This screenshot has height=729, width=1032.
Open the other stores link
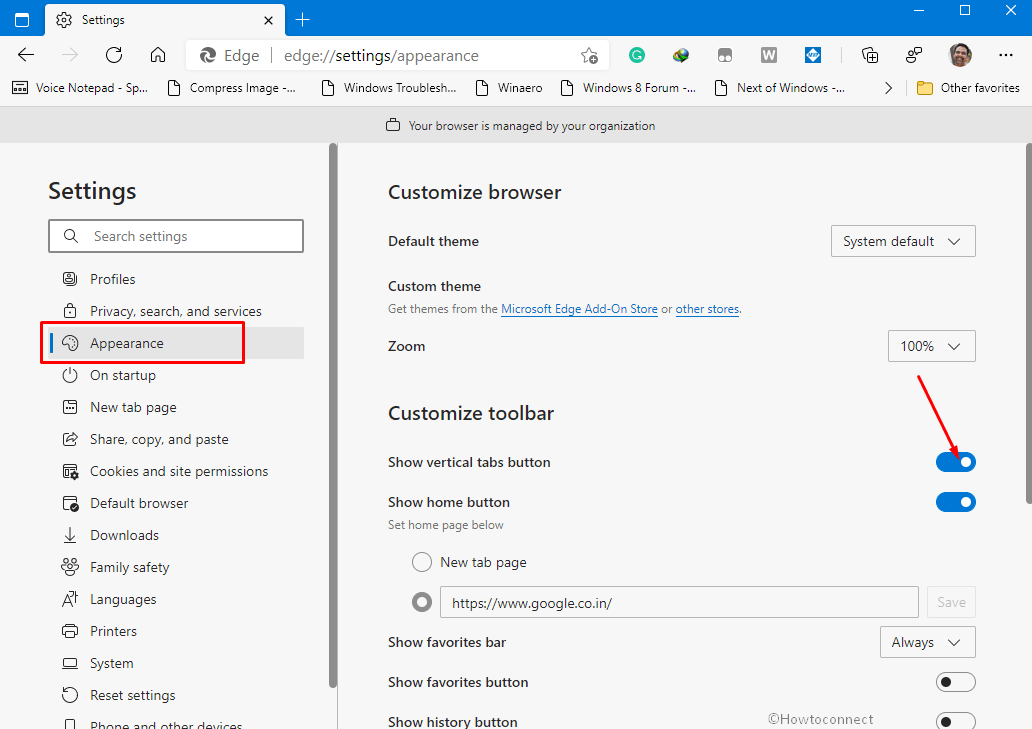coord(707,309)
